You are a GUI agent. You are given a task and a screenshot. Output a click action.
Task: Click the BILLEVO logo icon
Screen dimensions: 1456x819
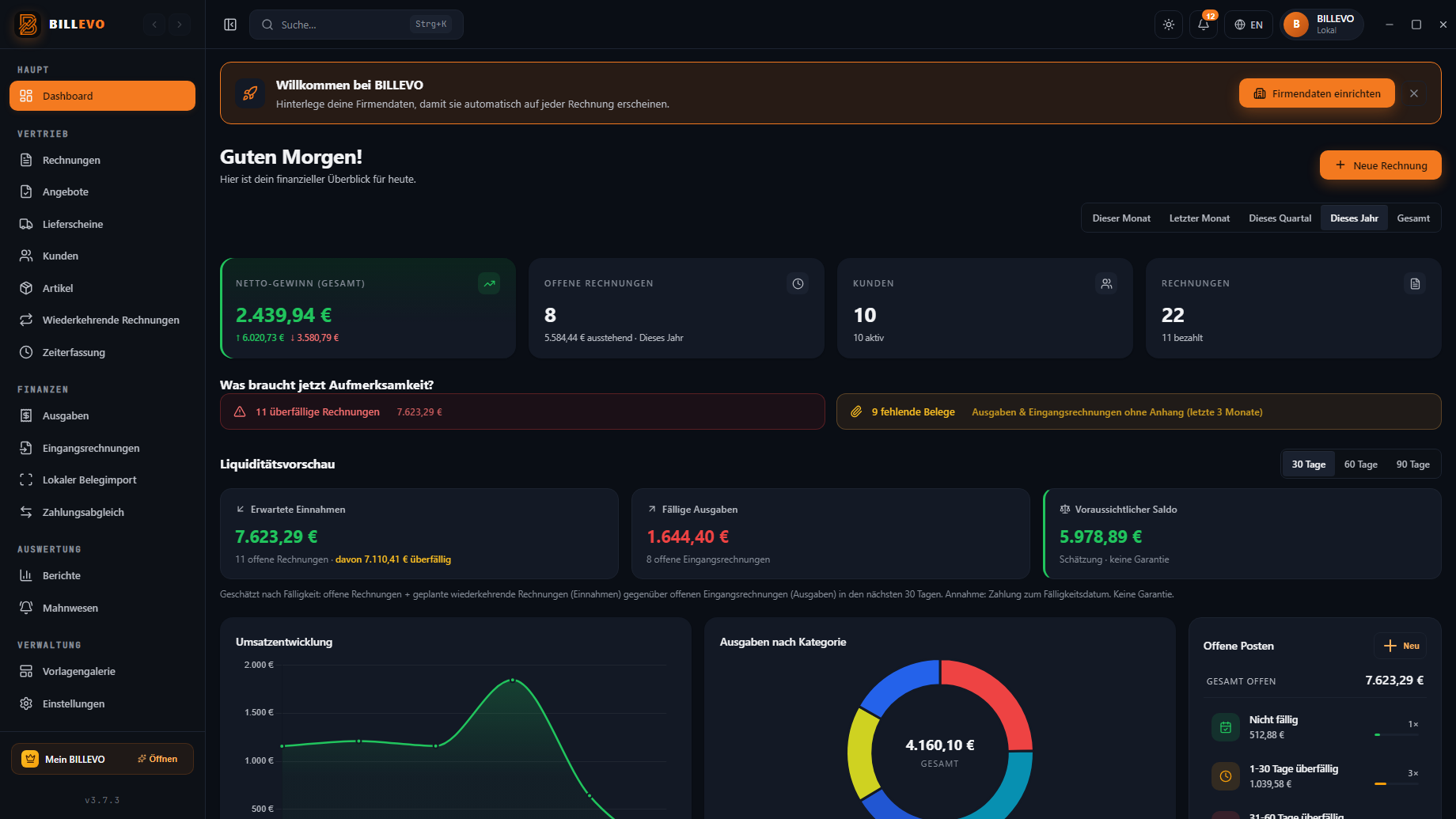coord(28,25)
